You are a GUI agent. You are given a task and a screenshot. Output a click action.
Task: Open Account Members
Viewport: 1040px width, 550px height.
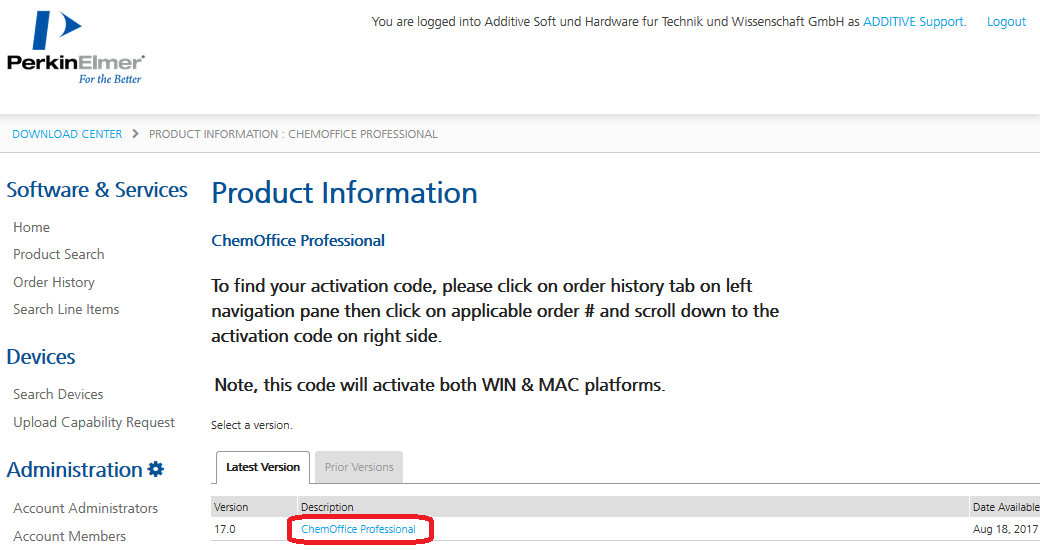[x=70, y=536]
